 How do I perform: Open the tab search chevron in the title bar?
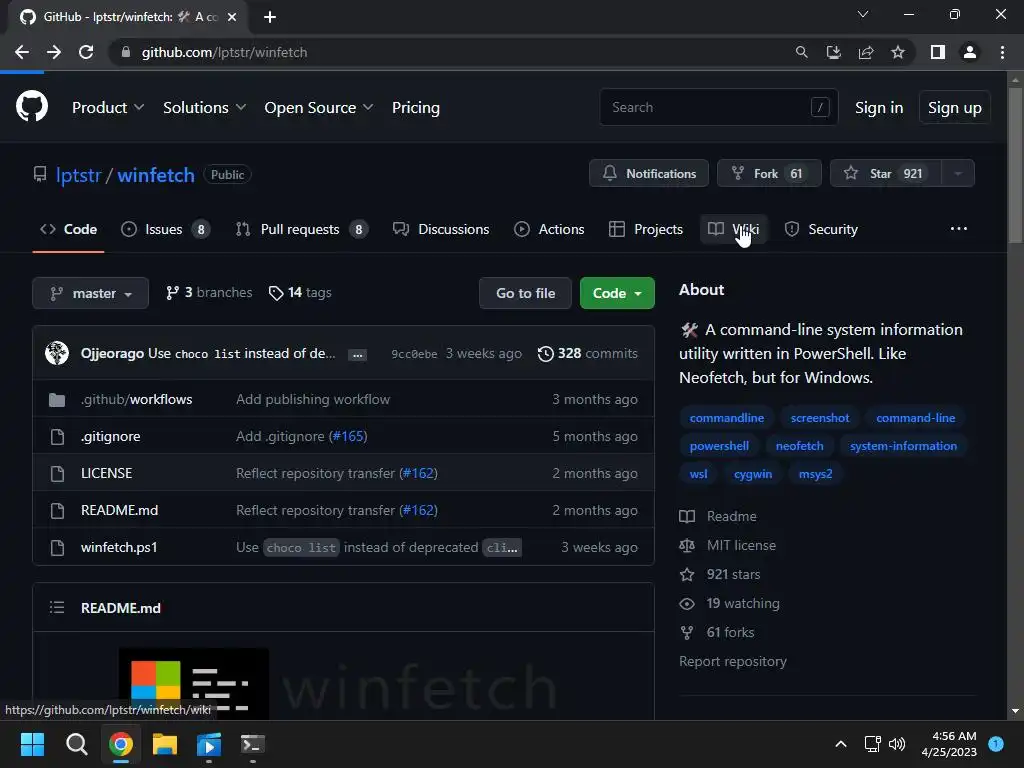click(x=863, y=14)
